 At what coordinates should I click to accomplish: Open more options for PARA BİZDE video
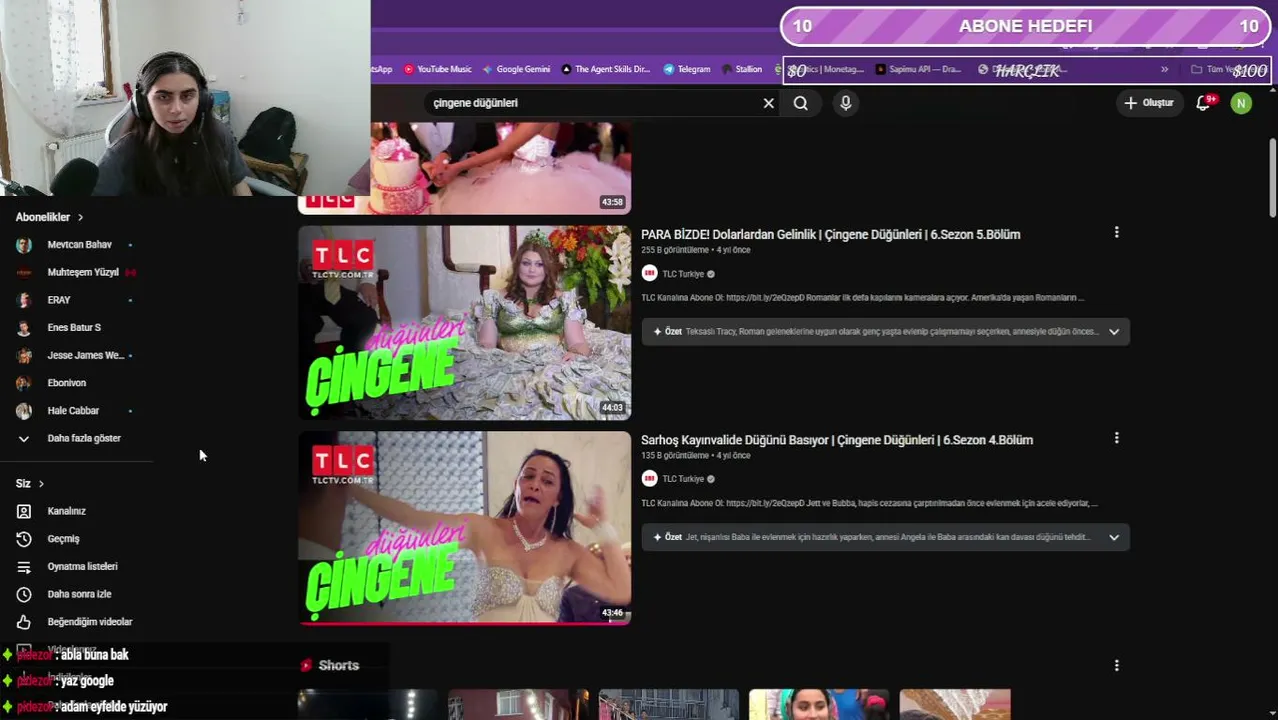[x=1116, y=232]
